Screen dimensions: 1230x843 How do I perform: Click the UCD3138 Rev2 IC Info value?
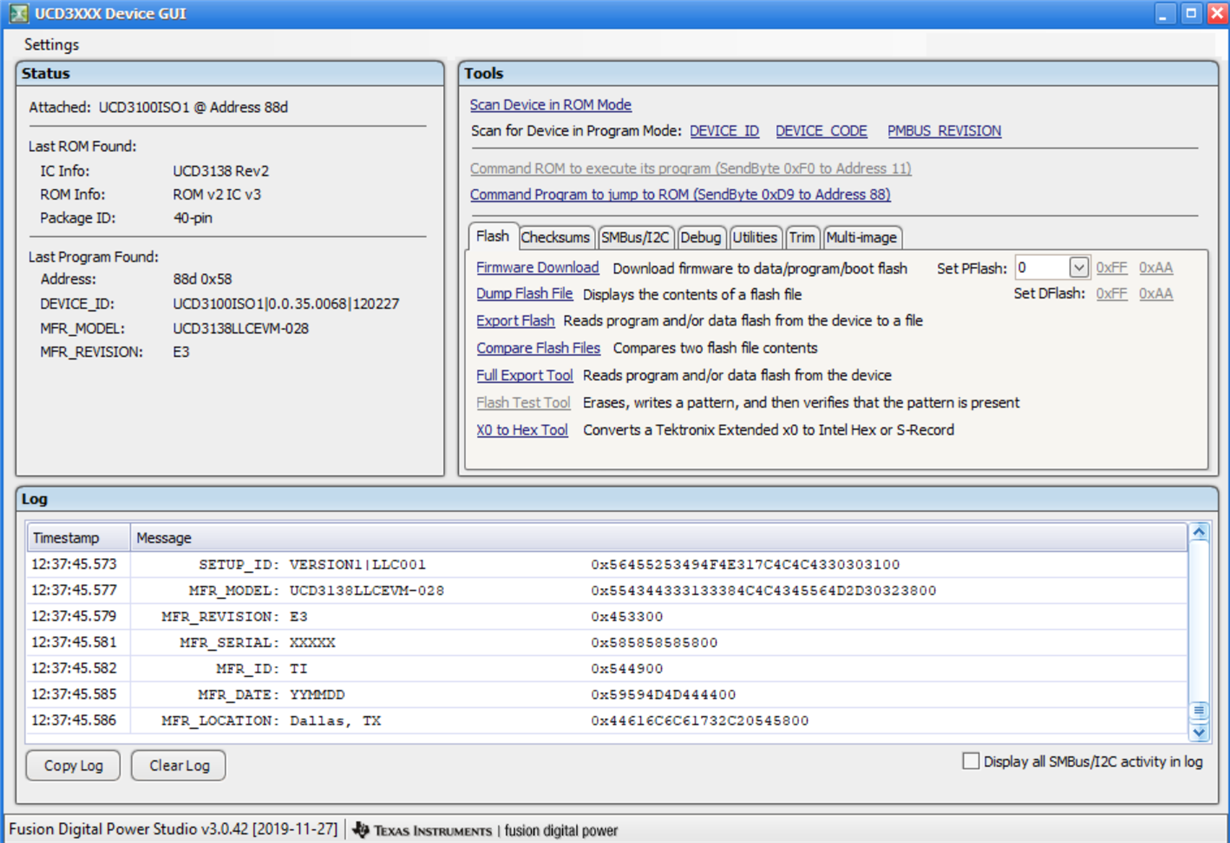click(x=220, y=171)
